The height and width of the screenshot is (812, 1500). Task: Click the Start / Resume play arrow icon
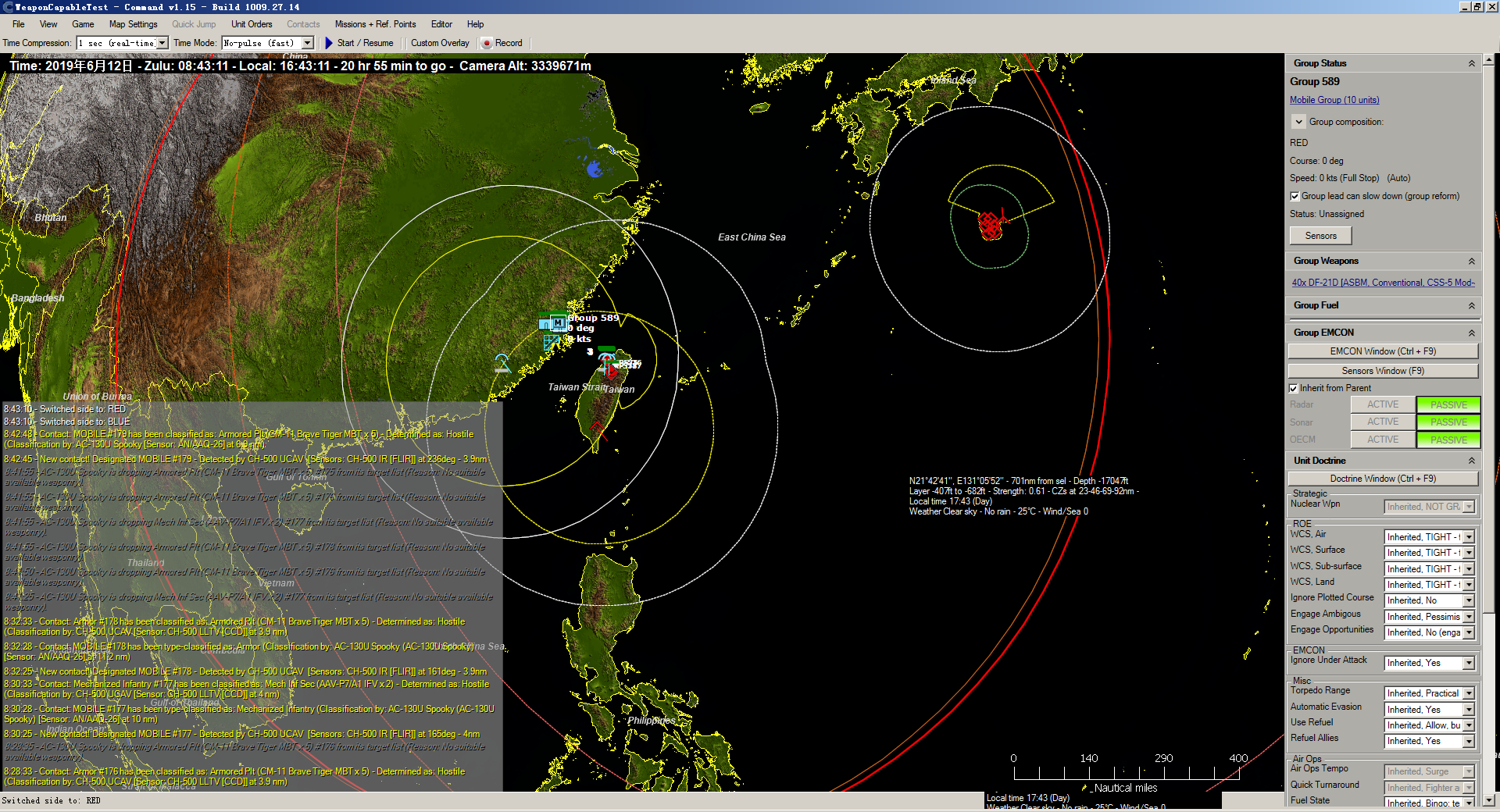329,43
